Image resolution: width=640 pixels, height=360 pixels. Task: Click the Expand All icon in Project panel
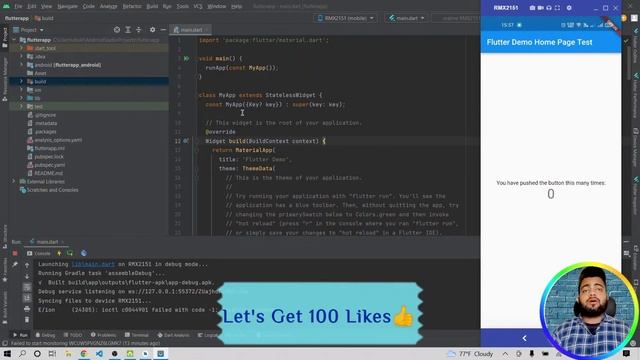pyautogui.click(x=128, y=30)
